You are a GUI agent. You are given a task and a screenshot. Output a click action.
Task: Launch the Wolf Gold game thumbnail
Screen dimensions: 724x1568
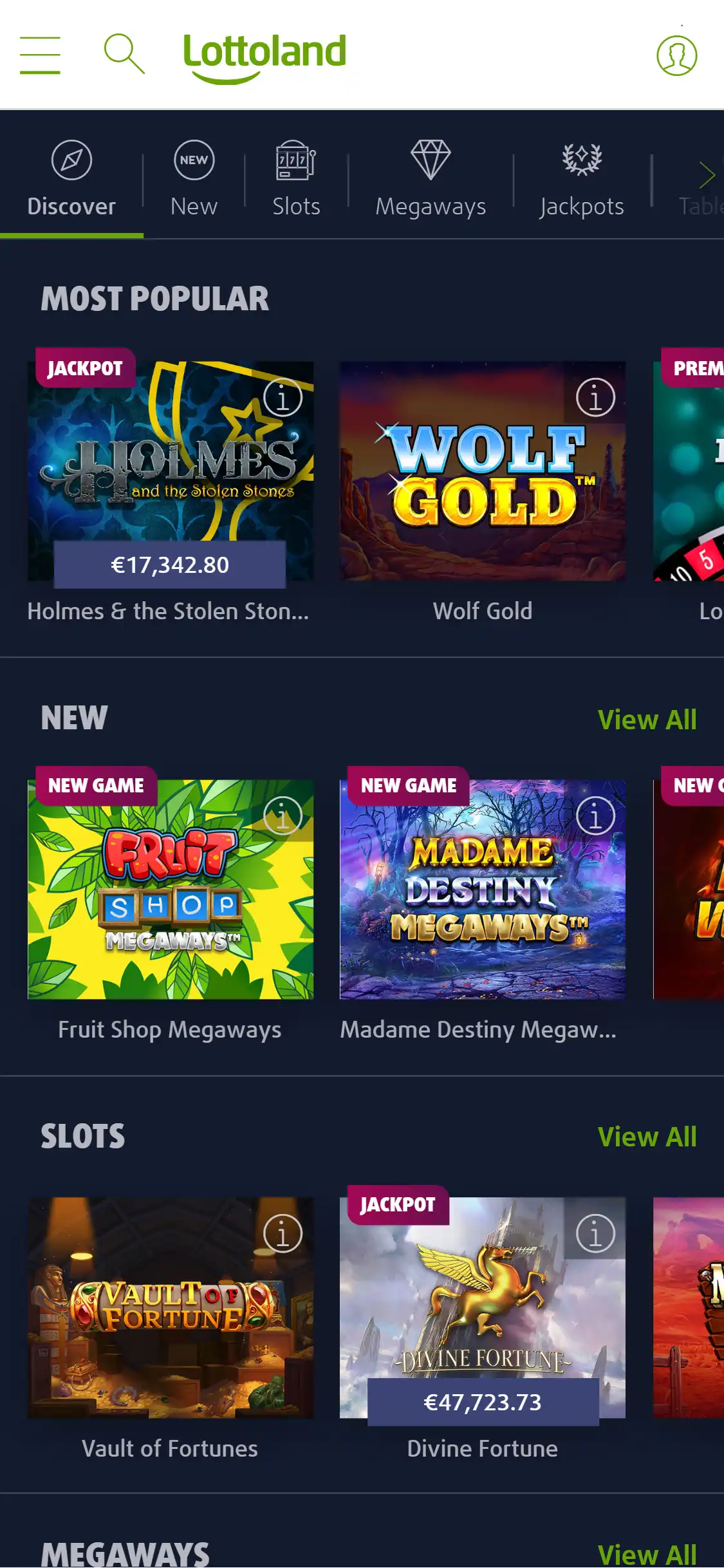point(483,471)
